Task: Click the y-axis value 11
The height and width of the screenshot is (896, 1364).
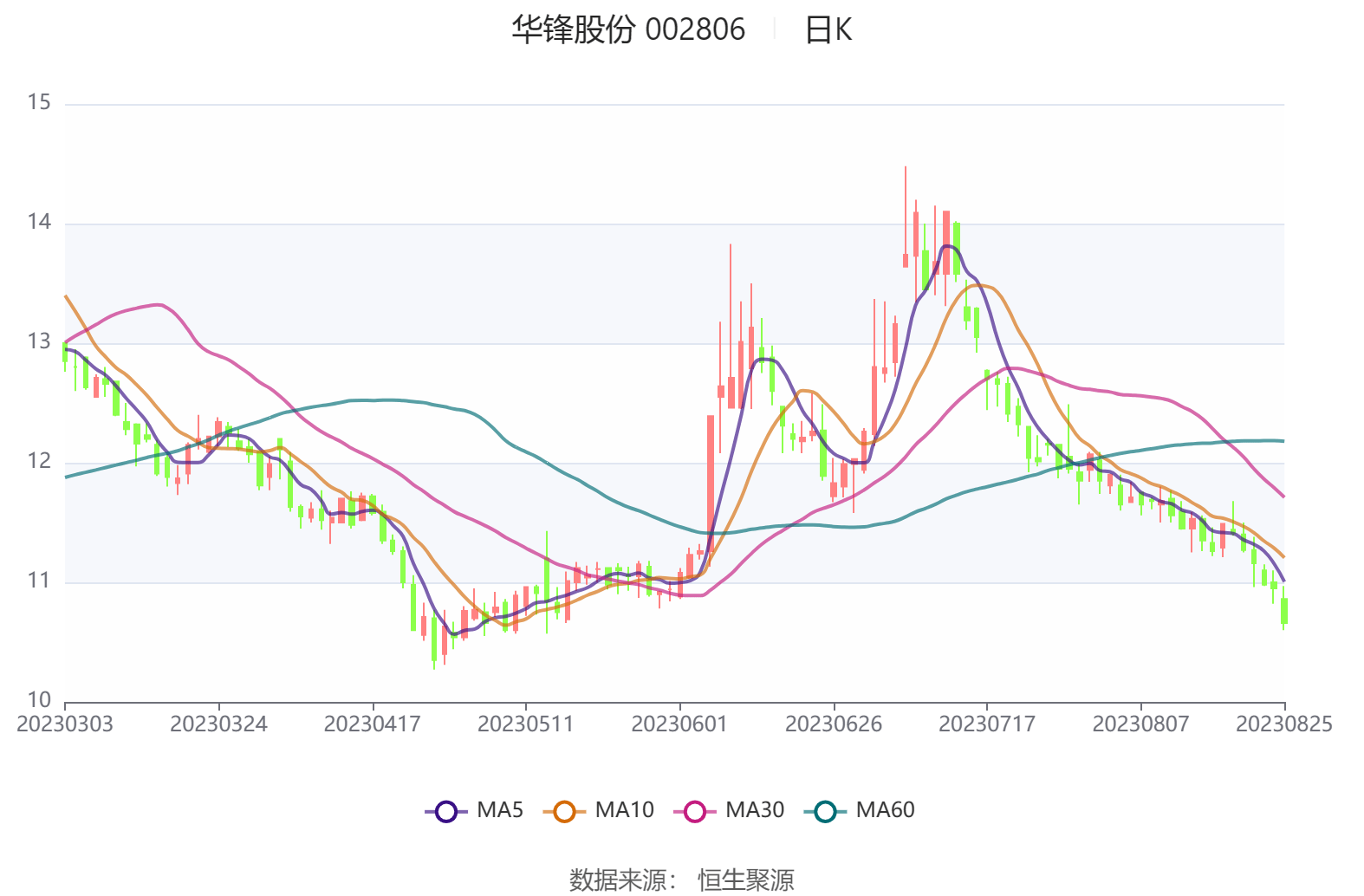Action: pos(39,581)
